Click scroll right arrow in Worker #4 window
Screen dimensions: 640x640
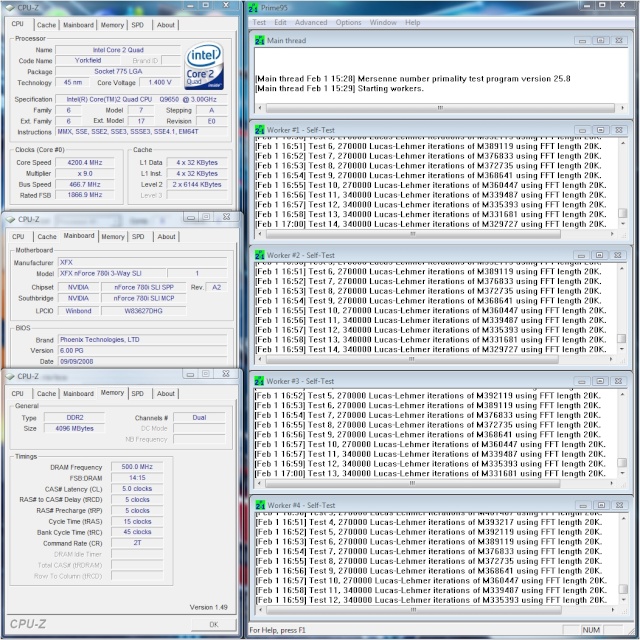click(x=613, y=609)
